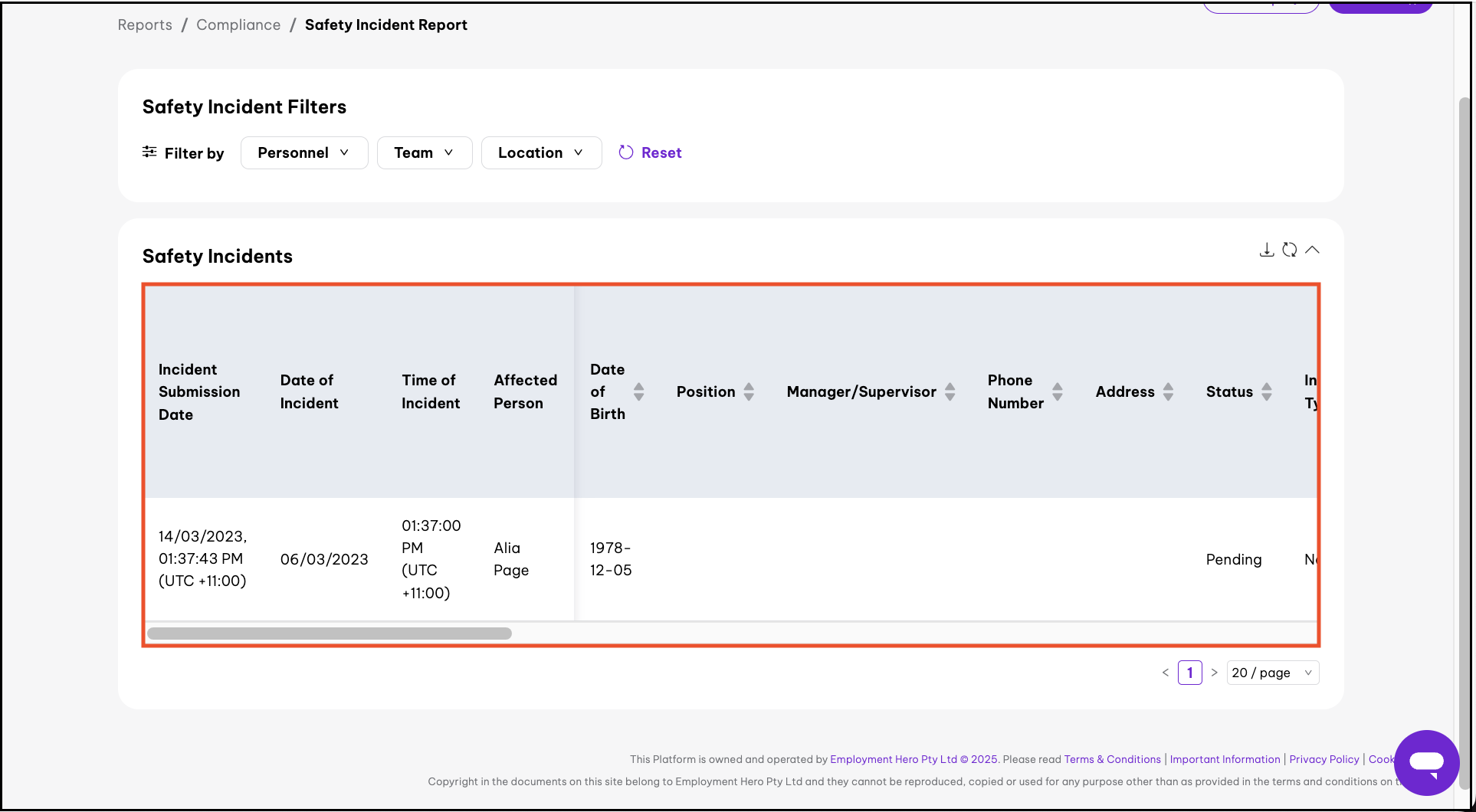Sort the Status column
Viewport: 1476px width, 812px height.
coord(1266,391)
